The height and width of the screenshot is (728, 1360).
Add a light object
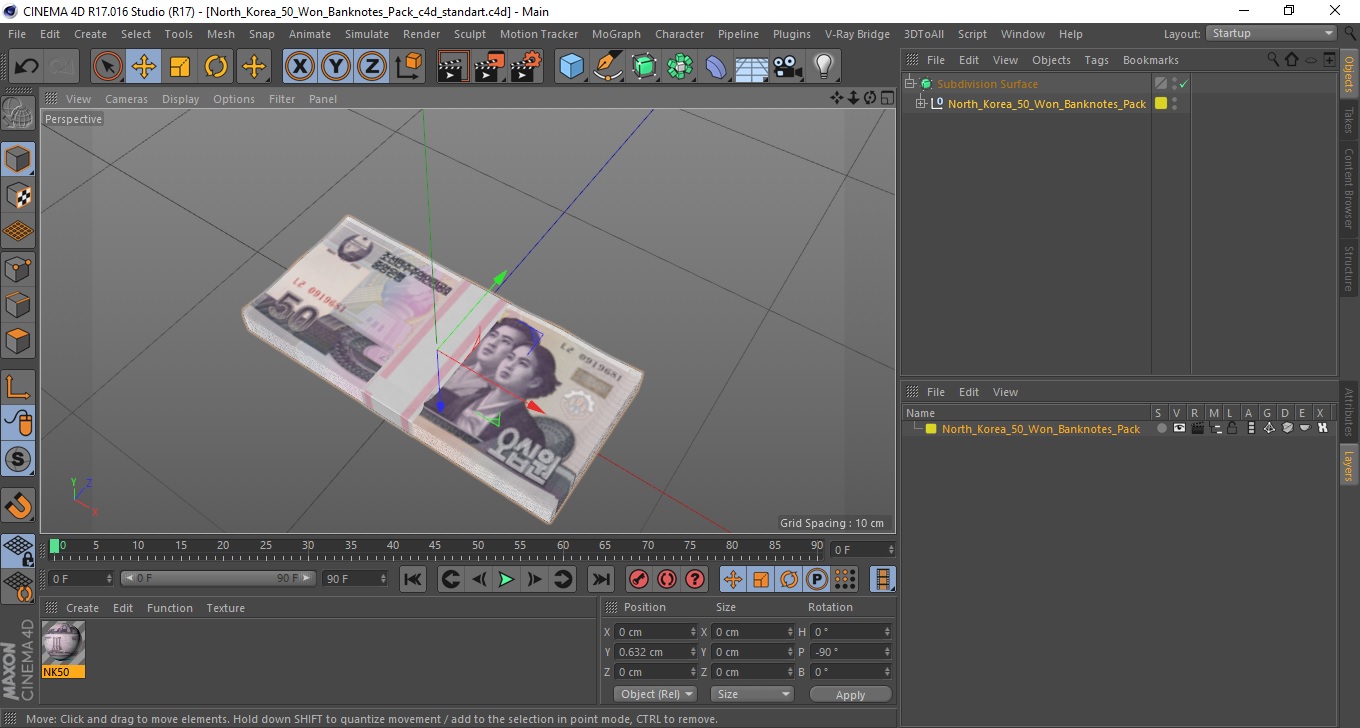(x=824, y=67)
